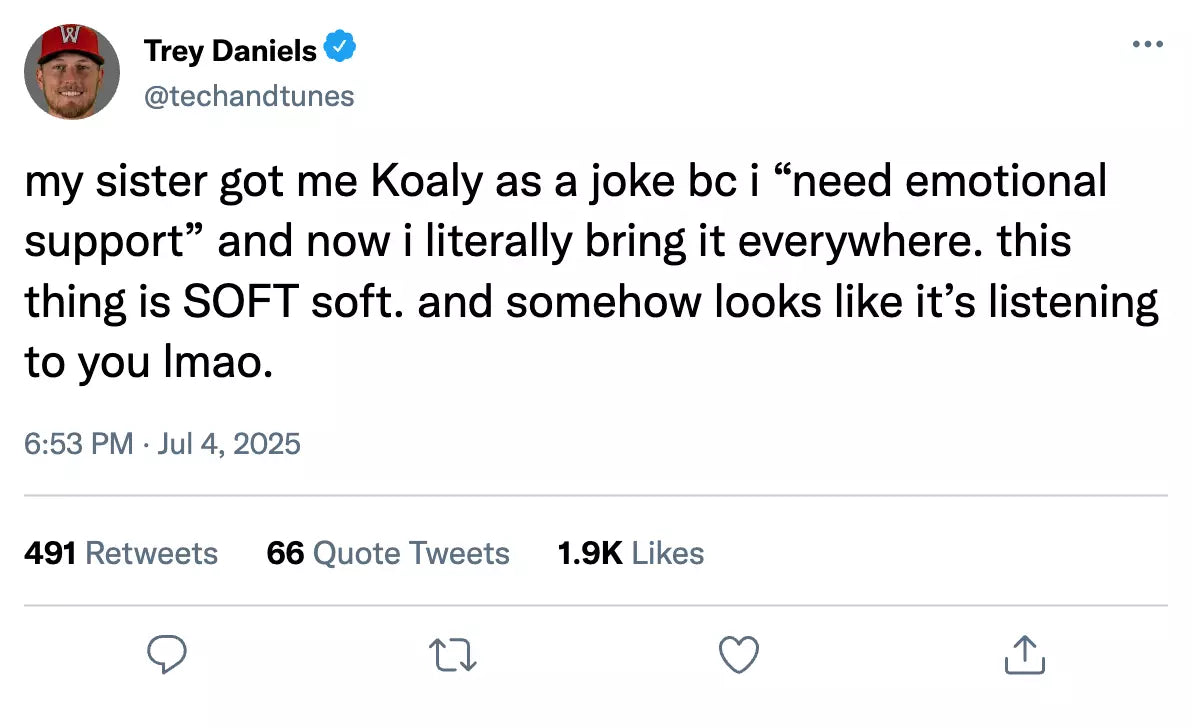Click the reply speech bubble icon

point(169,656)
